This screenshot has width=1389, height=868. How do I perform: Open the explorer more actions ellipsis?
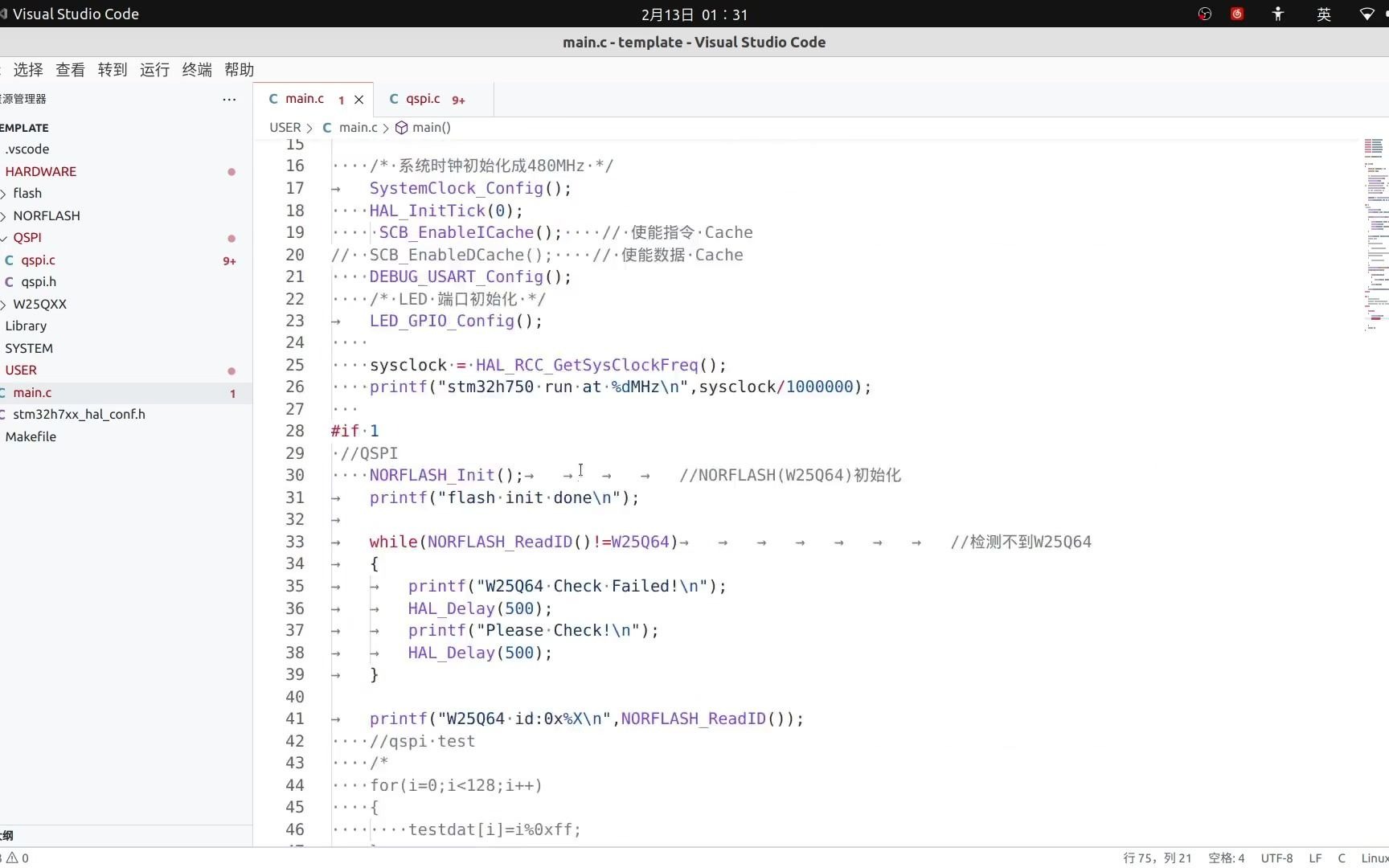229,99
